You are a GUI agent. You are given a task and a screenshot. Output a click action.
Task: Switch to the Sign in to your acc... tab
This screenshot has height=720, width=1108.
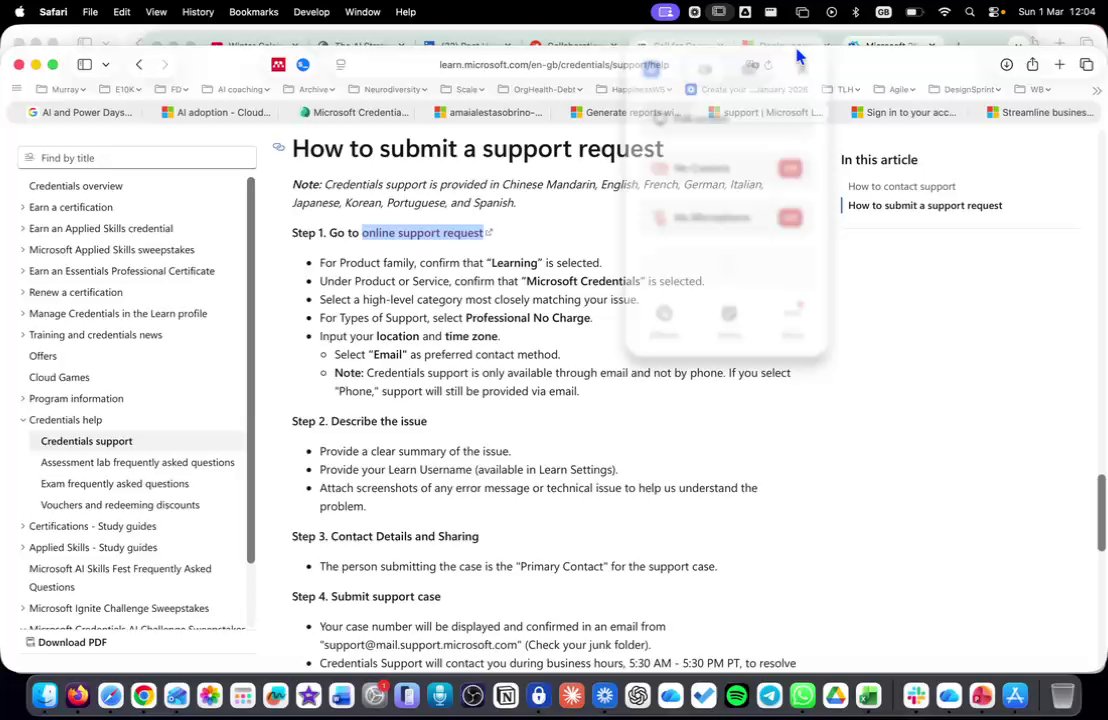tap(904, 112)
